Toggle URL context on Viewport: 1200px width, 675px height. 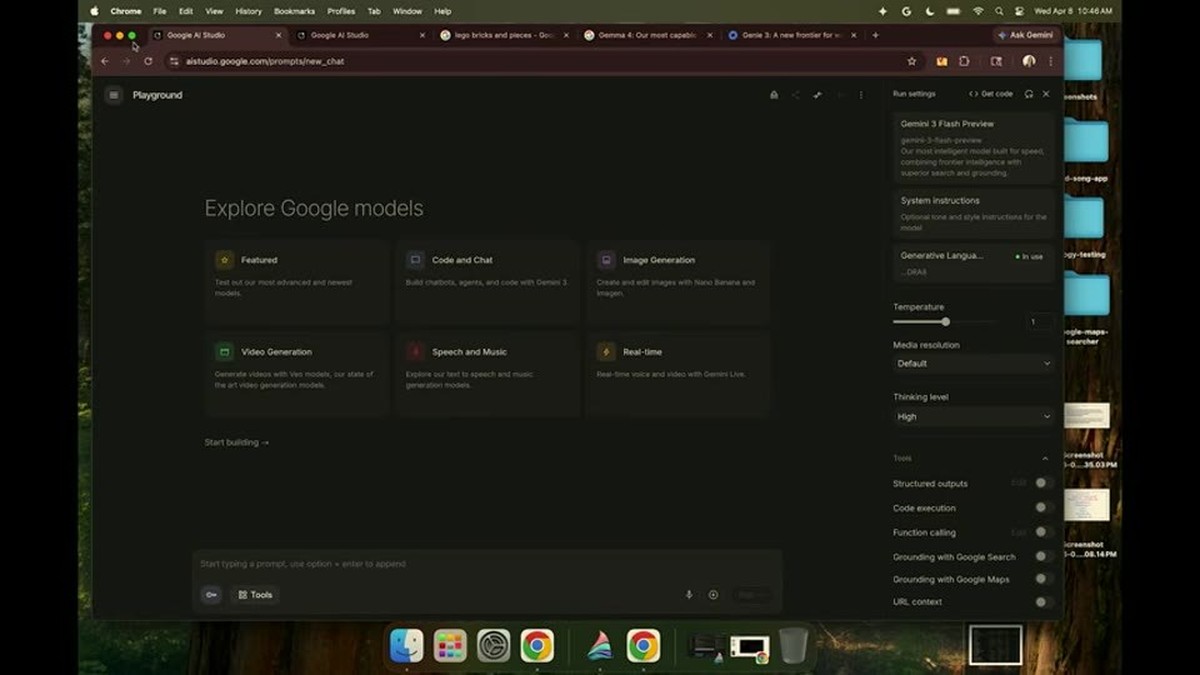(1044, 602)
